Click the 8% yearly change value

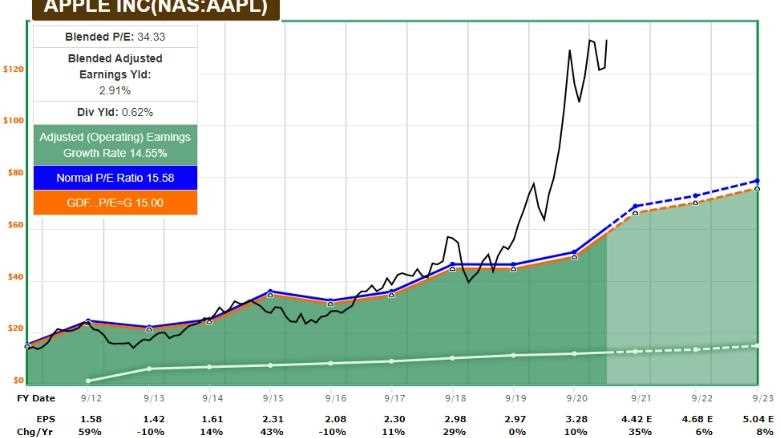click(x=766, y=432)
